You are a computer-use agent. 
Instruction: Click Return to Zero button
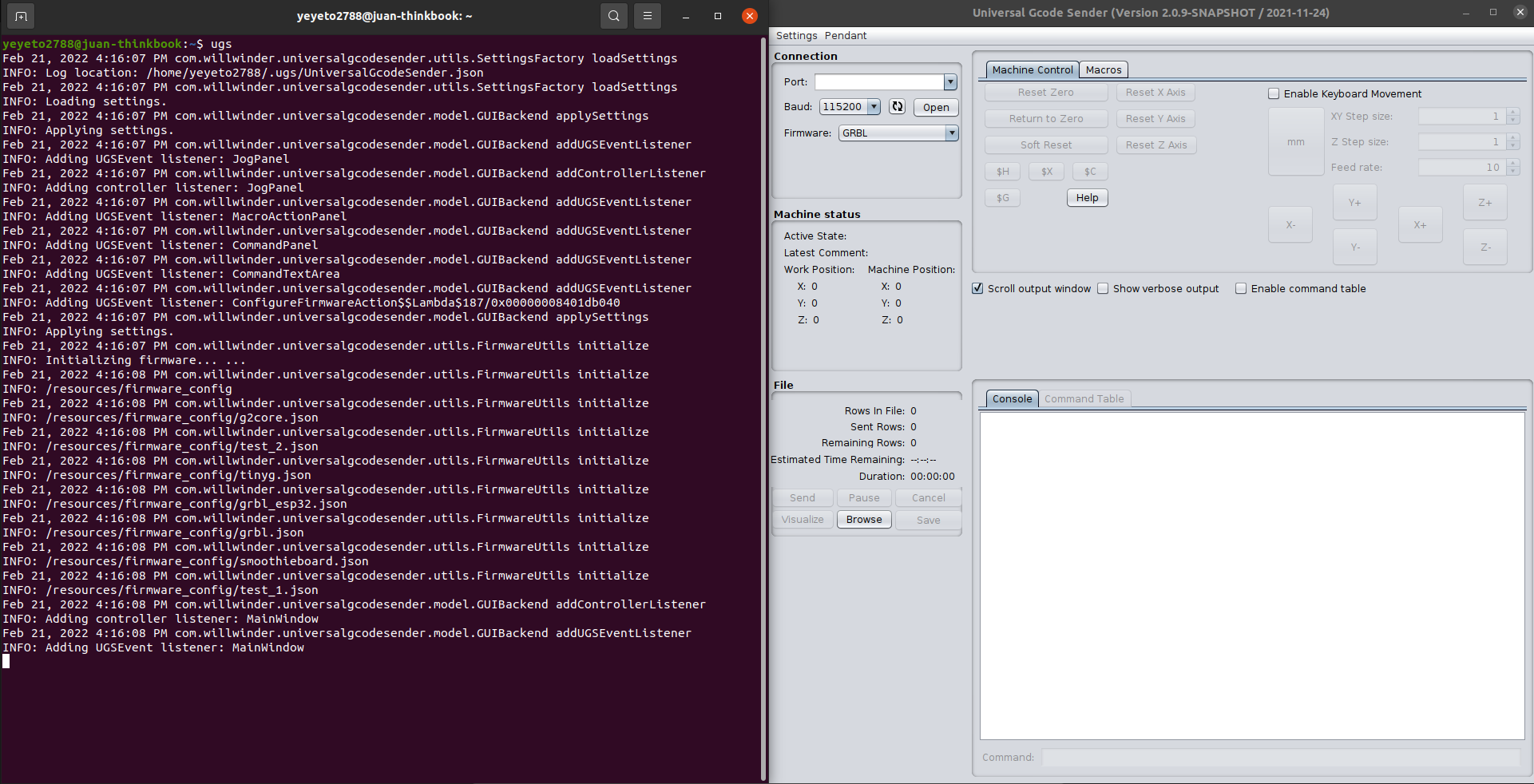tap(1045, 119)
